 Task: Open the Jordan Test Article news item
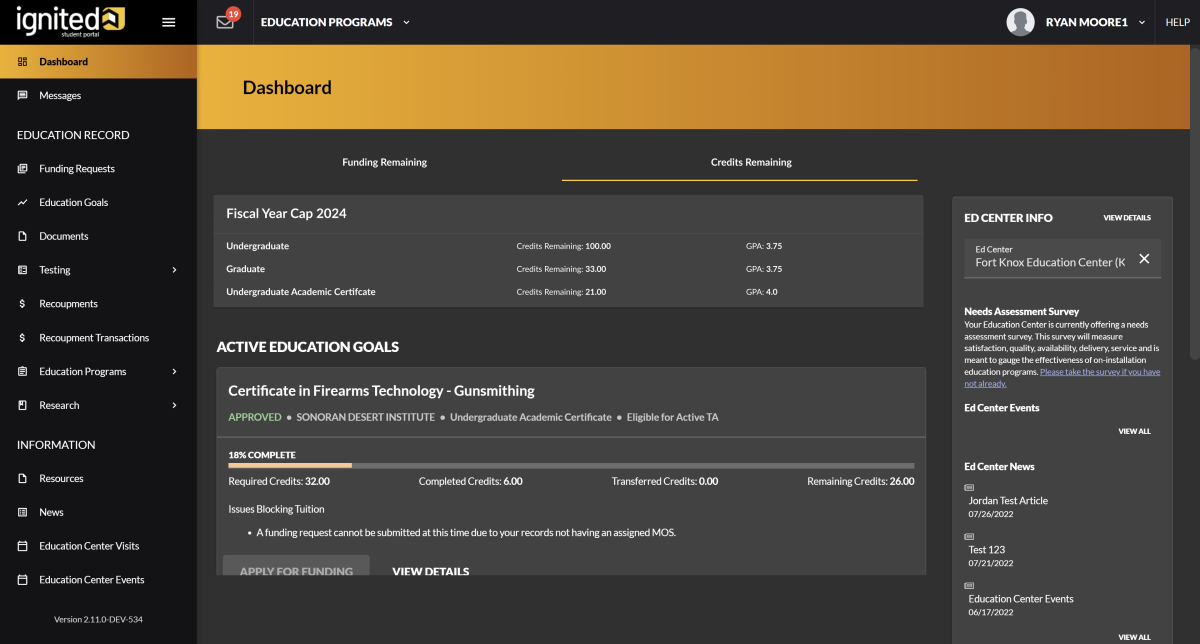[1008, 501]
